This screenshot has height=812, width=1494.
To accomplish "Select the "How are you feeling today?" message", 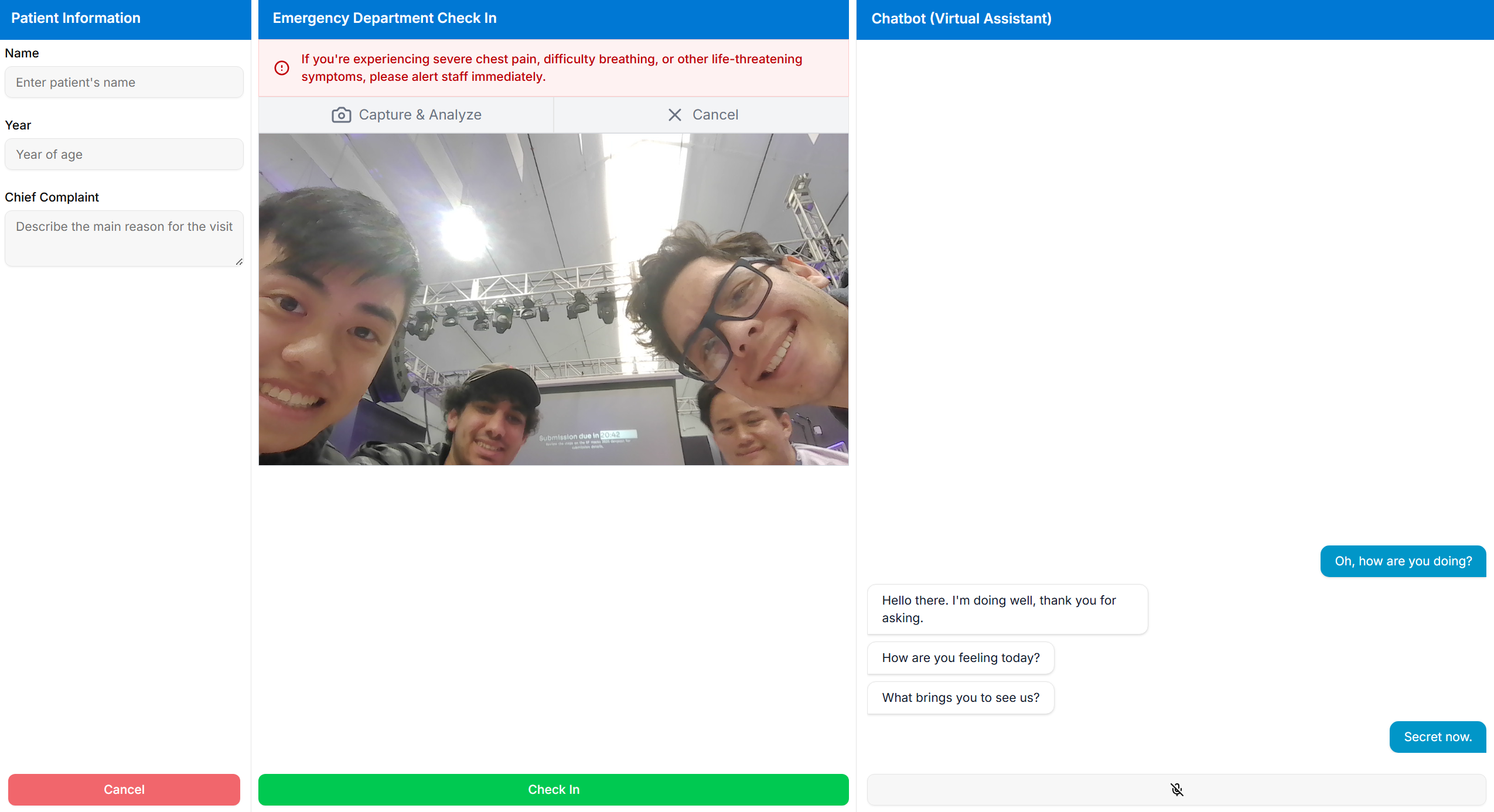I will point(960,658).
